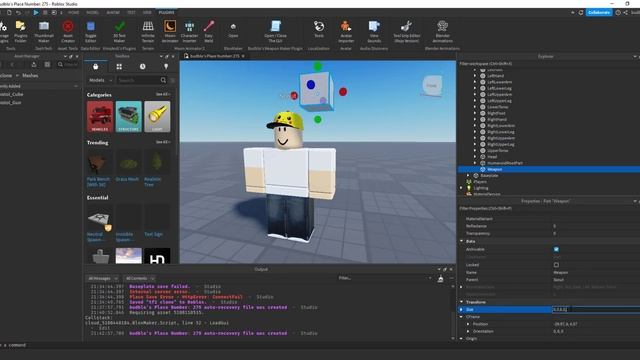Click the new file icon in quick access bar
Image resolution: width=640 pixels, height=360 pixels.
click(x=9, y=13)
